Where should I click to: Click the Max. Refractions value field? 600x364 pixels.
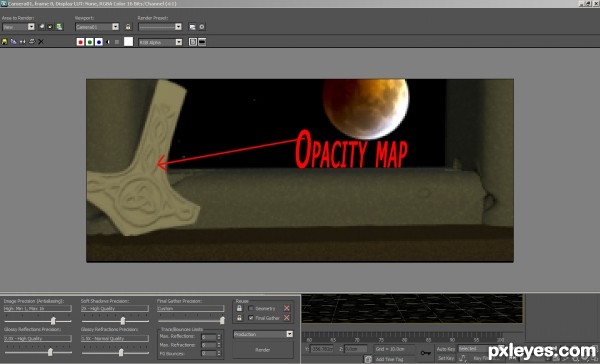(x=209, y=345)
